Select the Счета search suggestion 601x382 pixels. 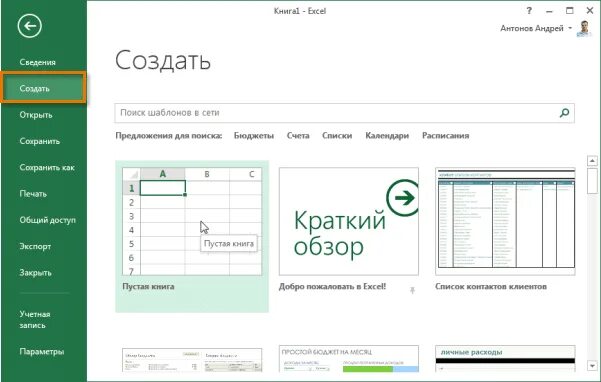(298, 136)
